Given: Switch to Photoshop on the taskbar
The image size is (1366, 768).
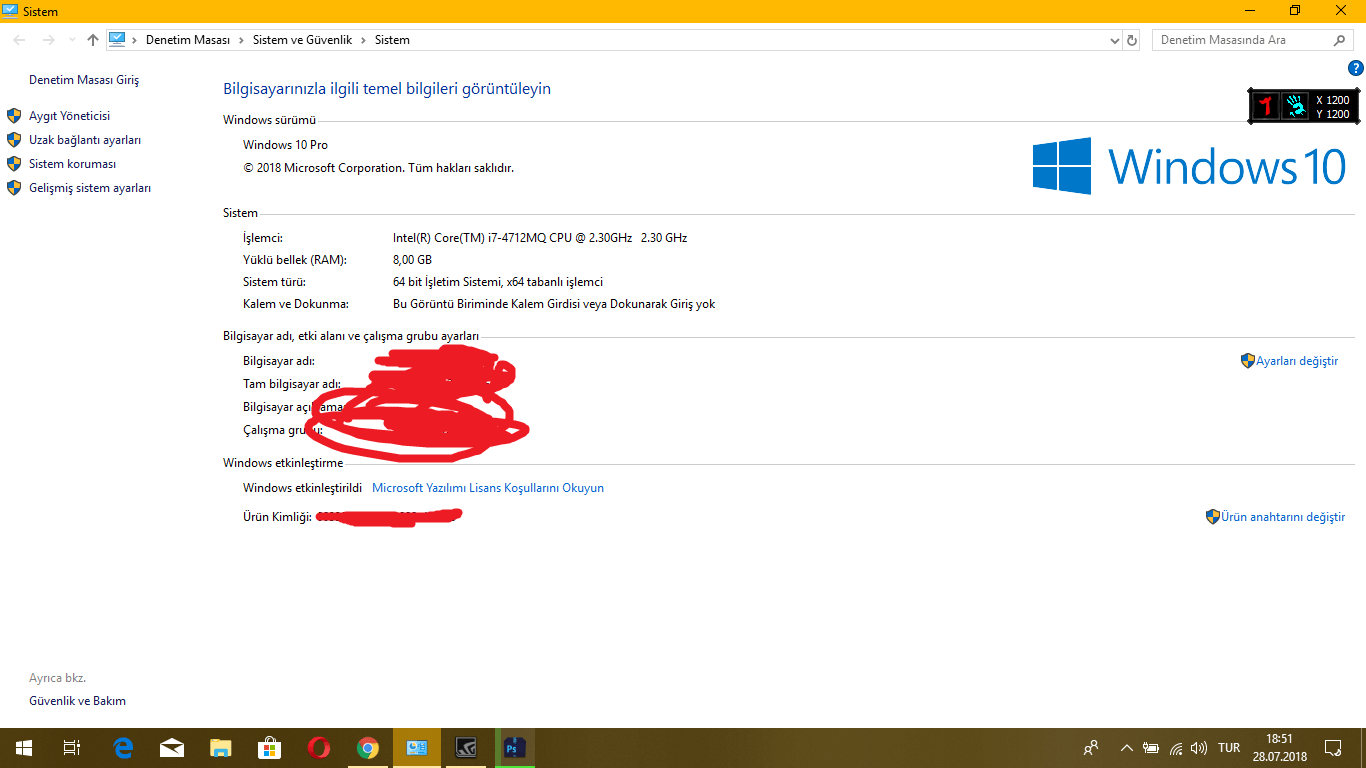Looking at the screenshot, I should click(515, 748).
